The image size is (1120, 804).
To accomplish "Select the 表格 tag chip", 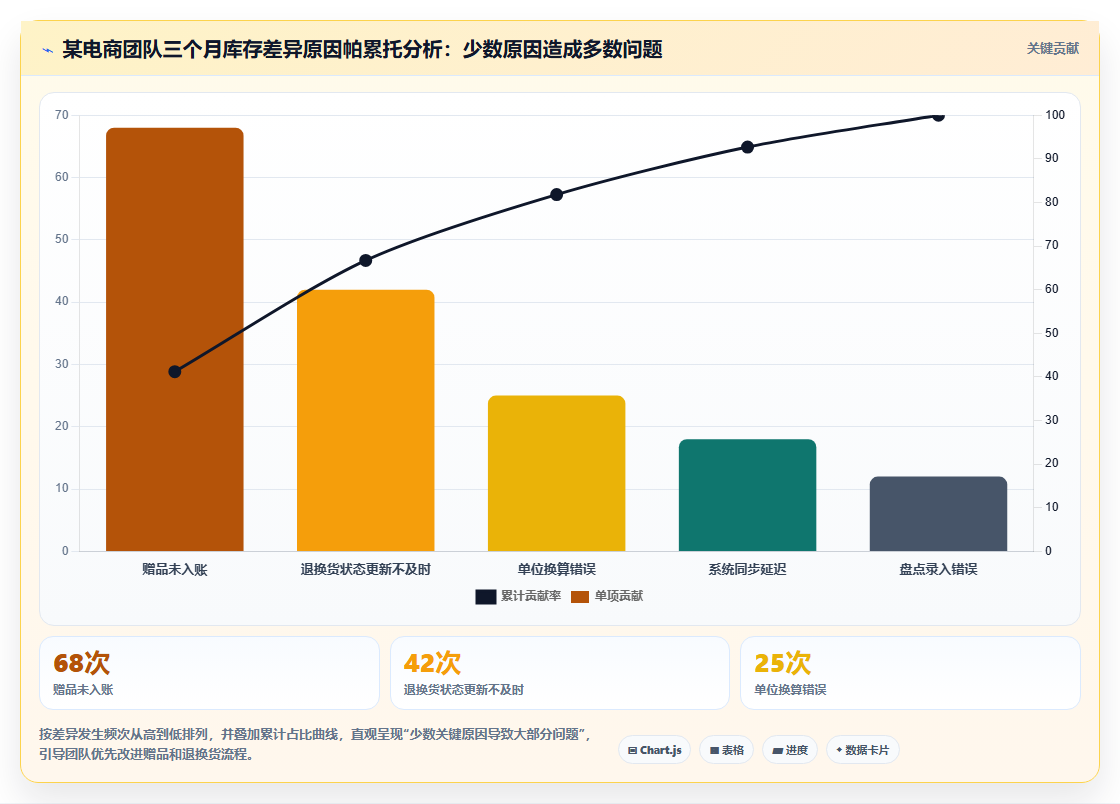I will (x=726, y=750).
